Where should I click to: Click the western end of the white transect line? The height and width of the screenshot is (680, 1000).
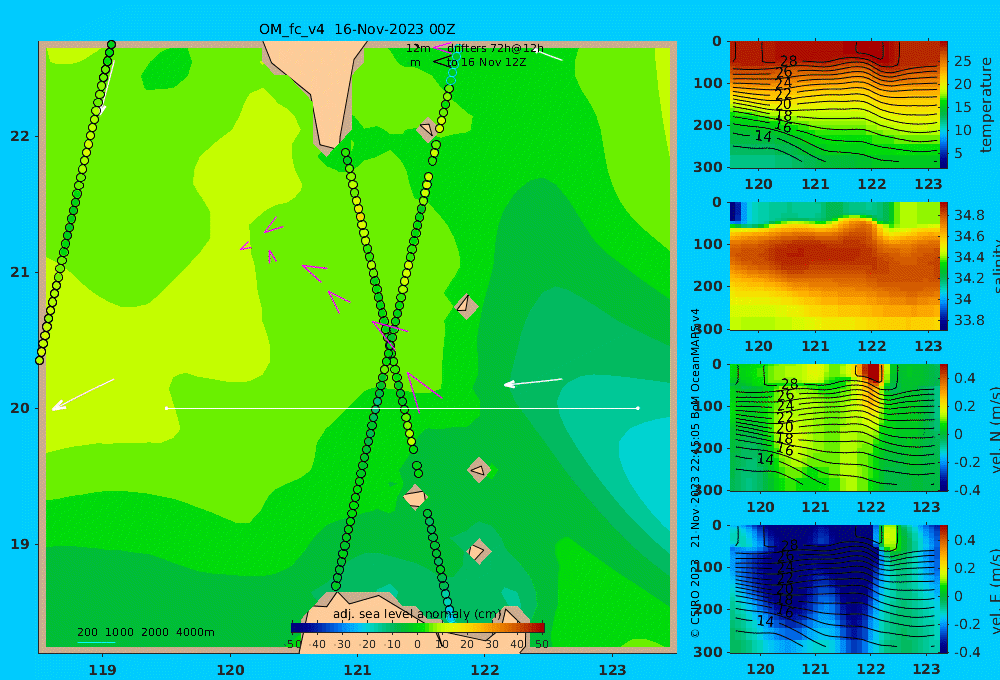(x=166, y=408)
